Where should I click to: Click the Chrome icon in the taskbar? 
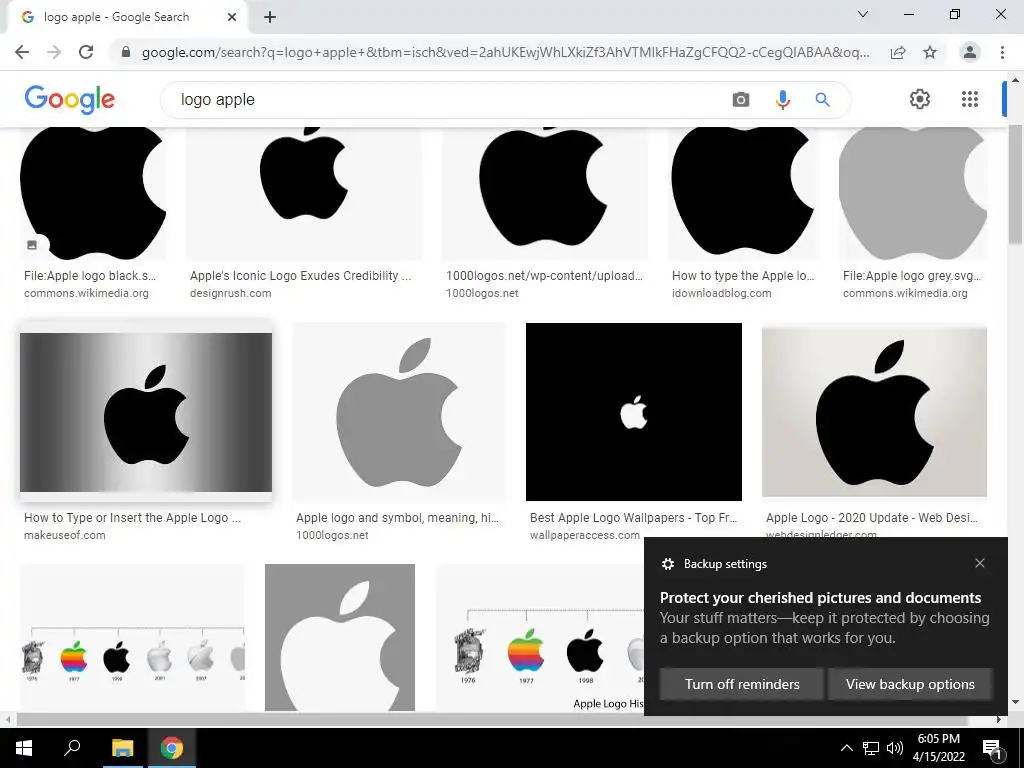[172, 748]
